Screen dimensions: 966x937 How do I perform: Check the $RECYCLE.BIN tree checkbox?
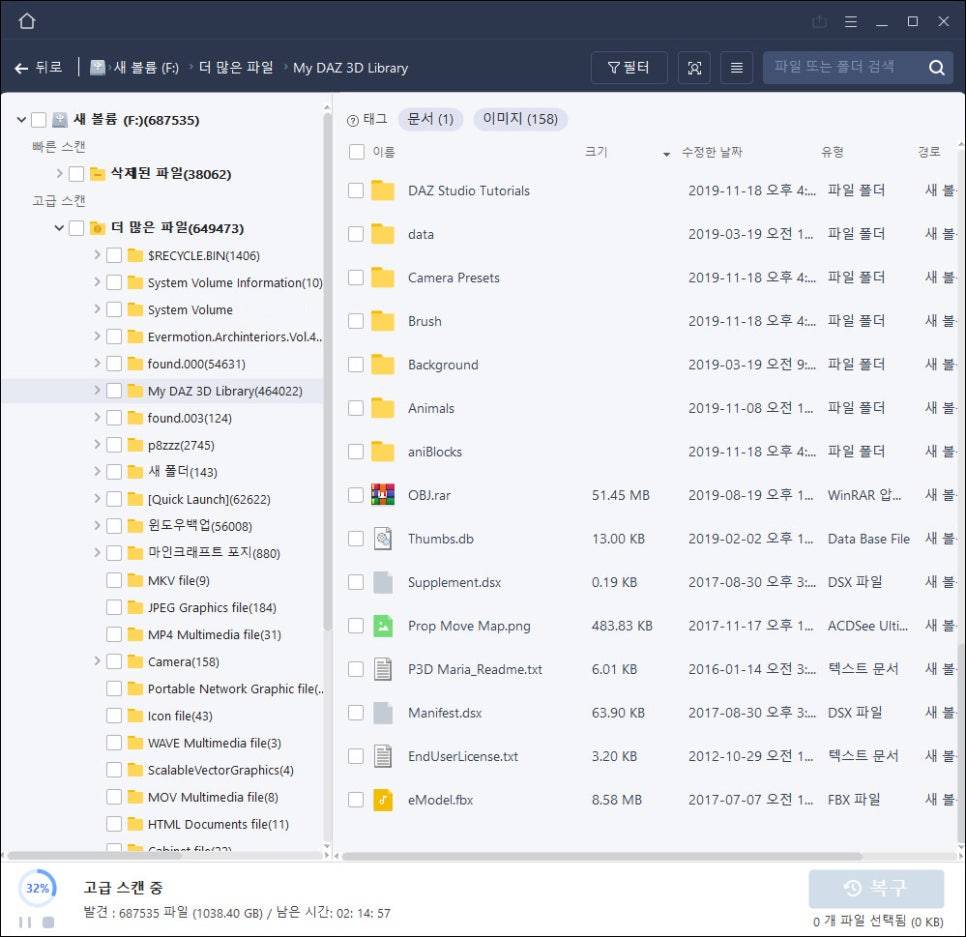coord(114,255)
